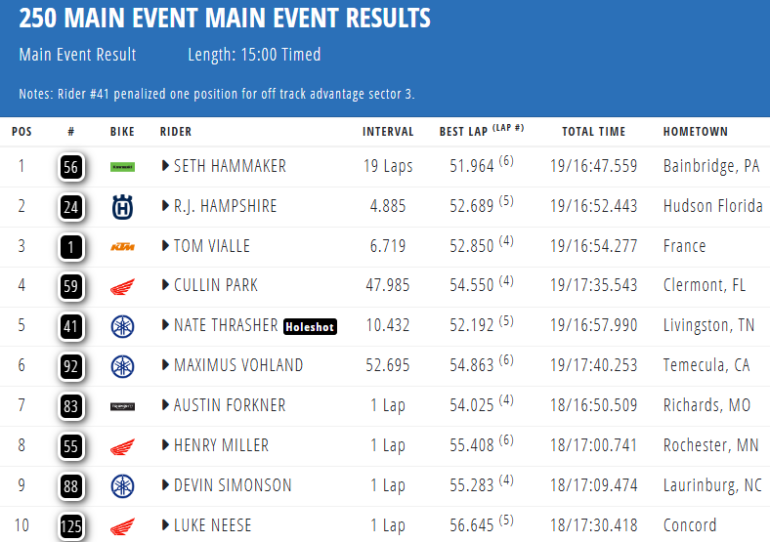770x542 pixels.
Task: Open Henry Miller rider name
Action: [221, 445]
